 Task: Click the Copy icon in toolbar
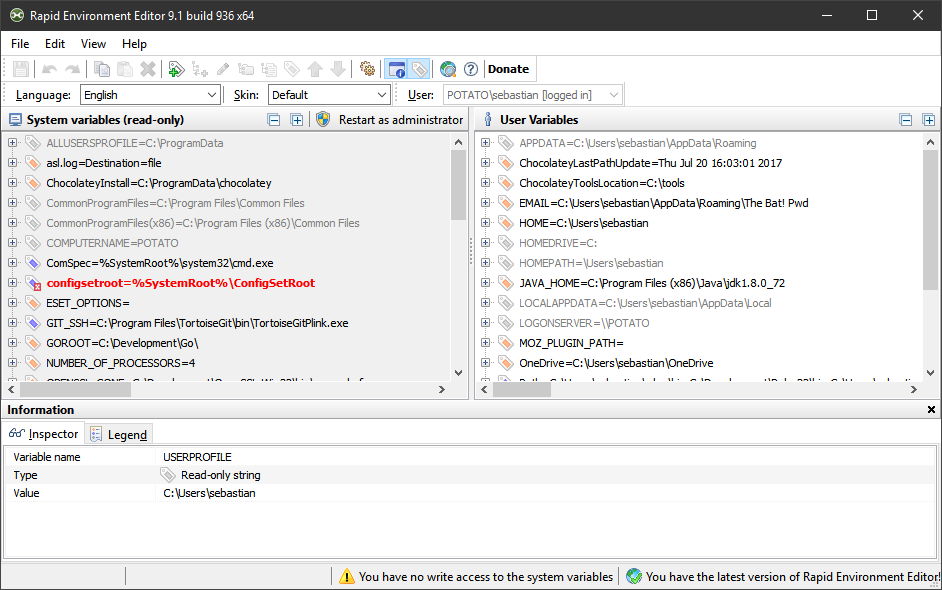pos(102,69)
